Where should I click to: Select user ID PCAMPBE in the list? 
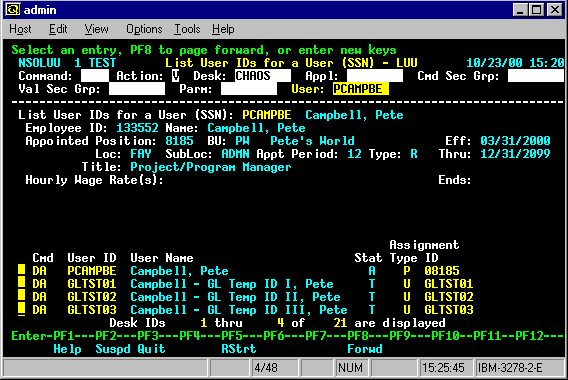coord(92,271)
